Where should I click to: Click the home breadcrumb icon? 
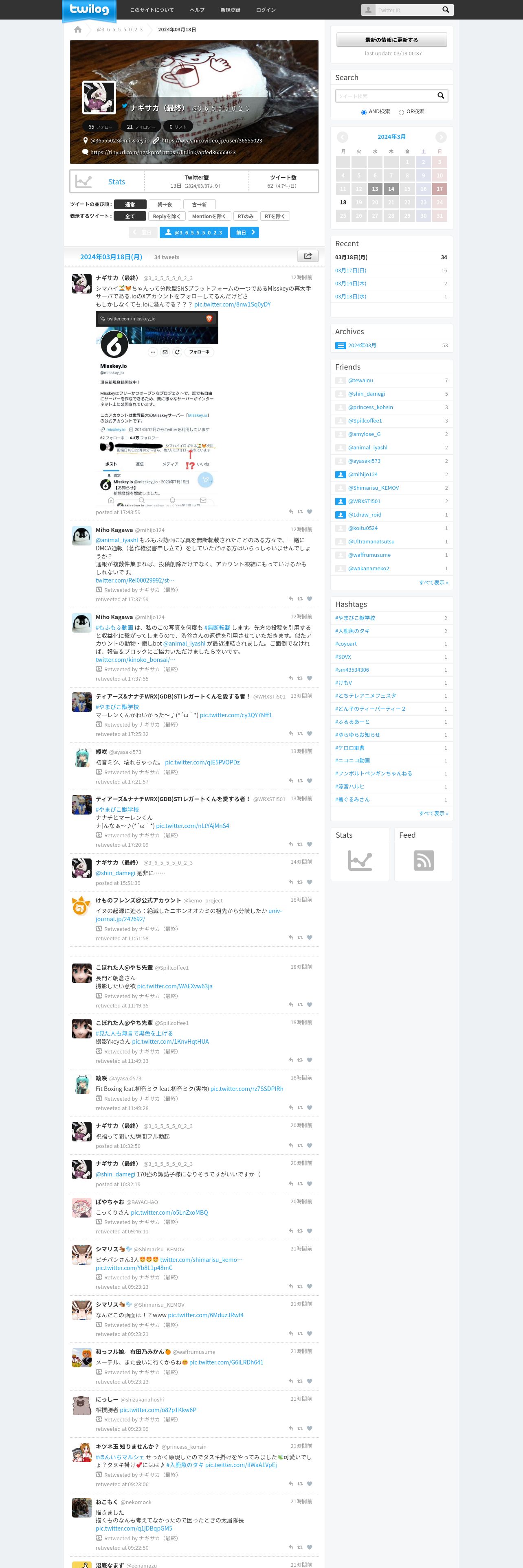coord(77,29)
